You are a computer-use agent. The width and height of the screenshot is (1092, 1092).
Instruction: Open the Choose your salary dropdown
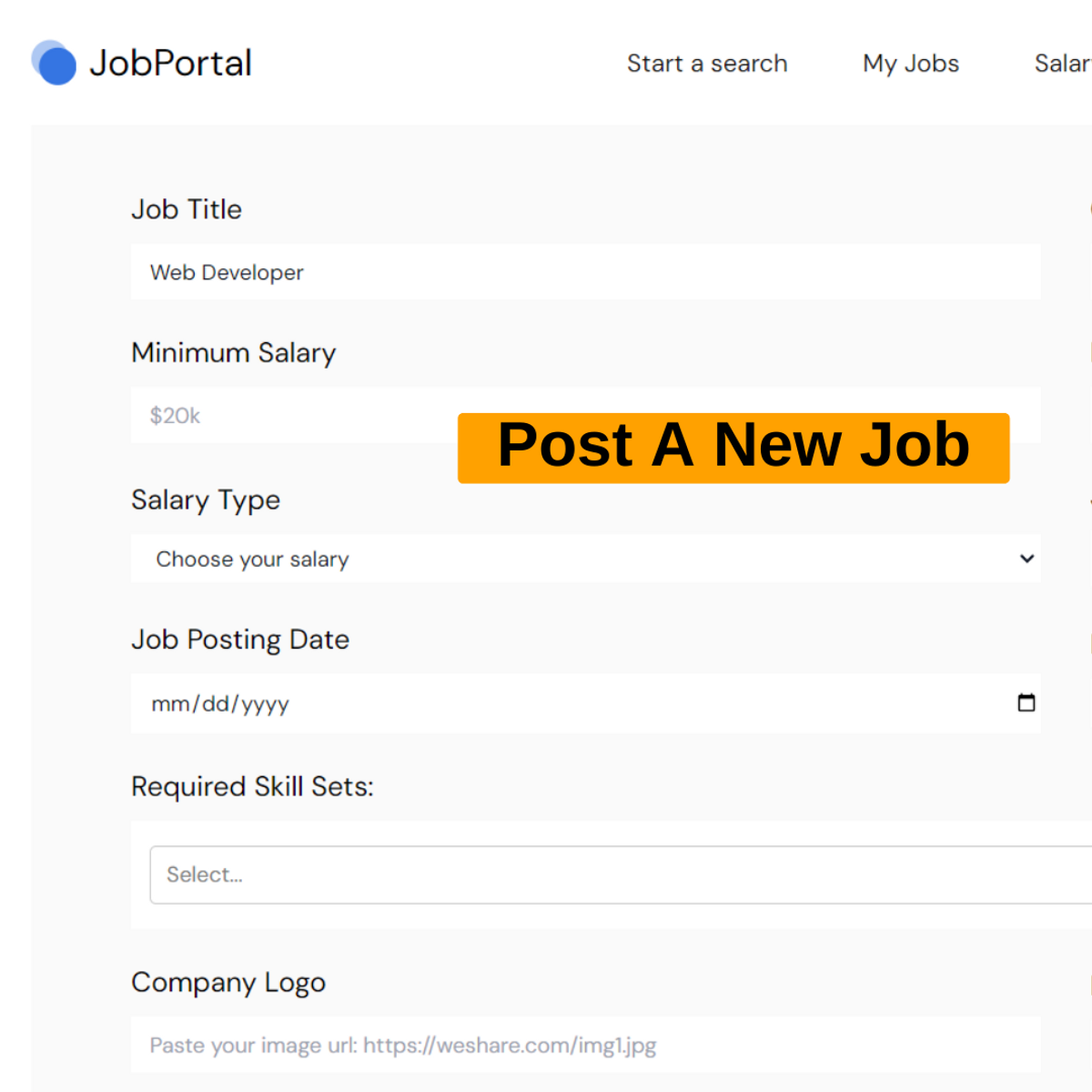click(x=586, y=559)
